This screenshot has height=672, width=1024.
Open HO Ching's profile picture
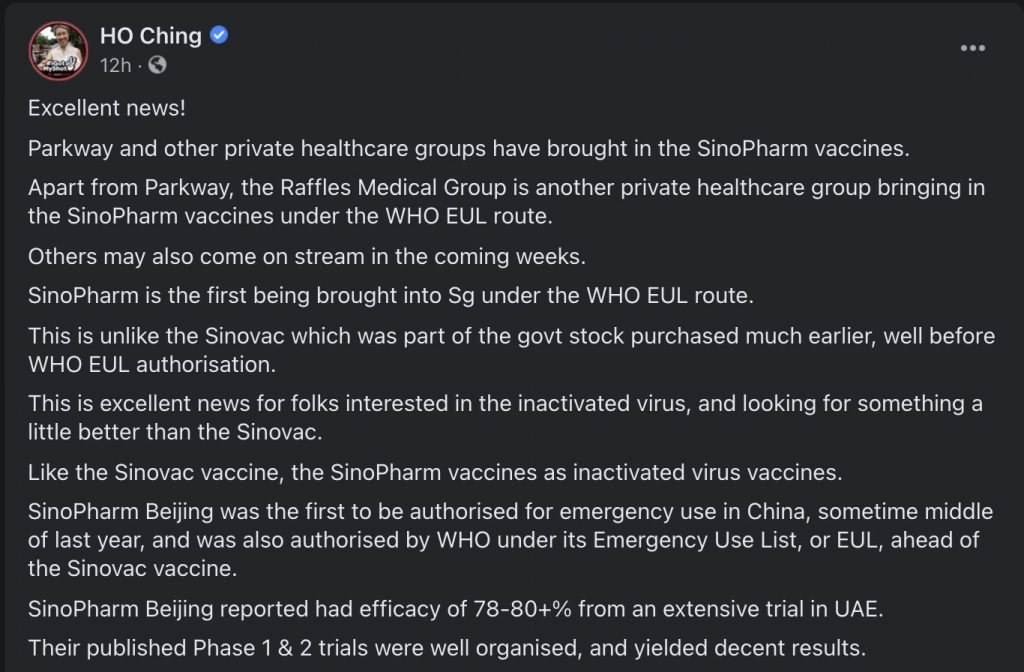[58, 50]
